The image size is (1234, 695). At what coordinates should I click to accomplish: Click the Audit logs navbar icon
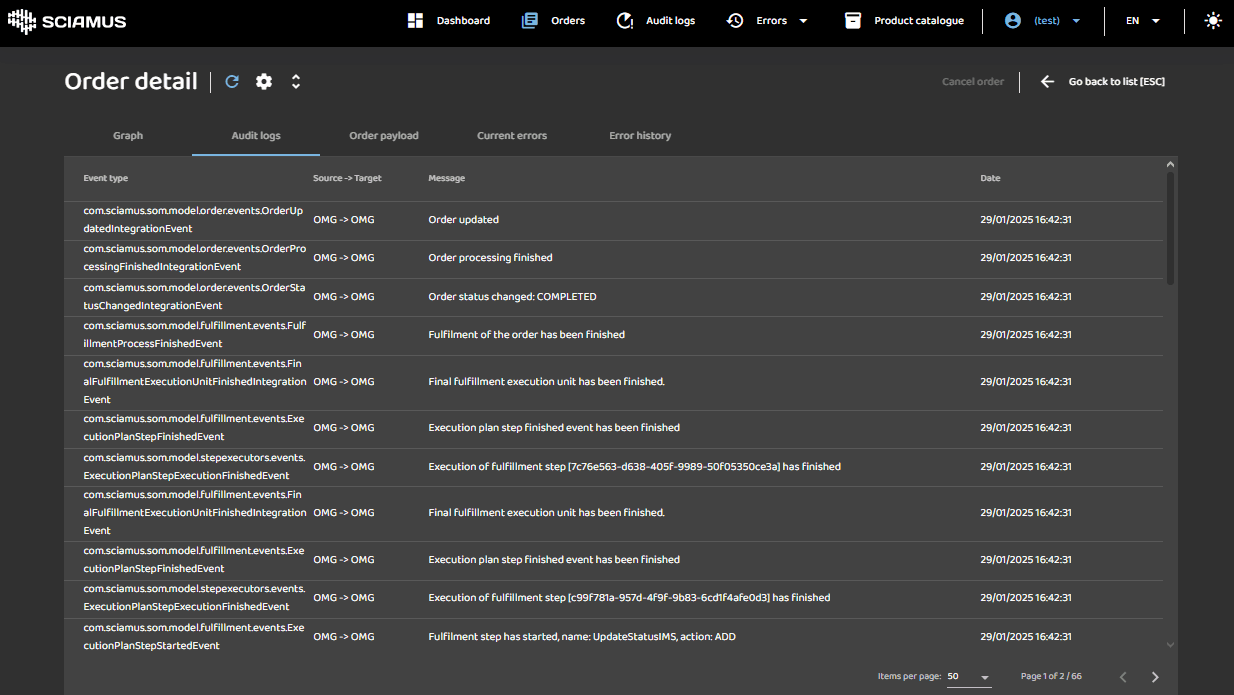(625, 21)
